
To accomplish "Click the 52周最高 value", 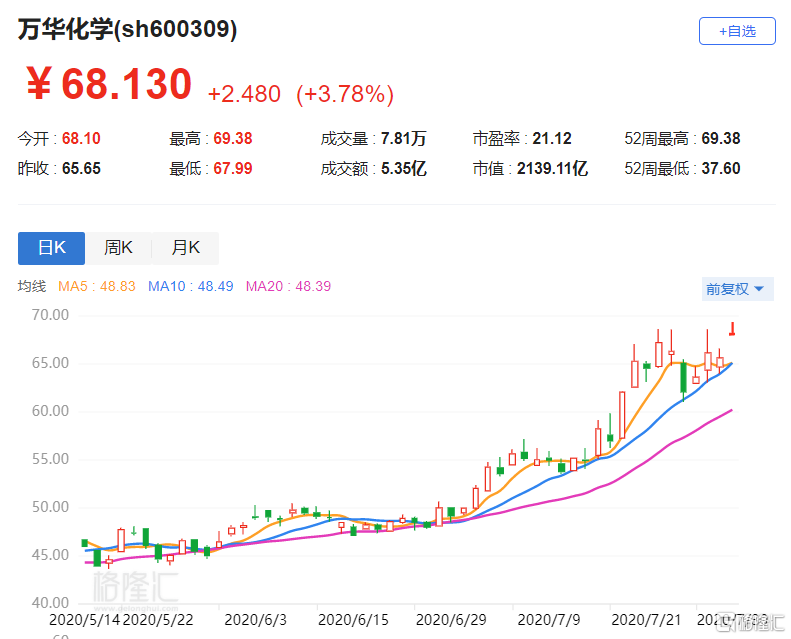I will (x=721, y=138).
